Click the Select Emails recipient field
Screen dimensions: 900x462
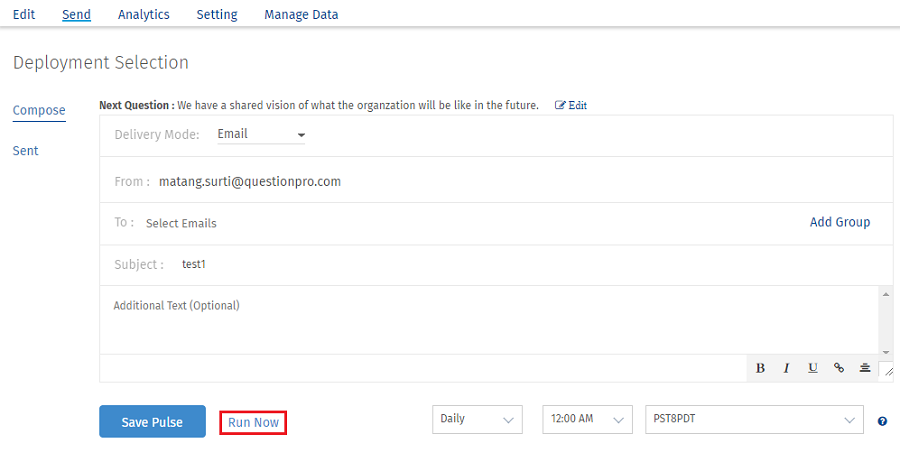pos(181,223)
